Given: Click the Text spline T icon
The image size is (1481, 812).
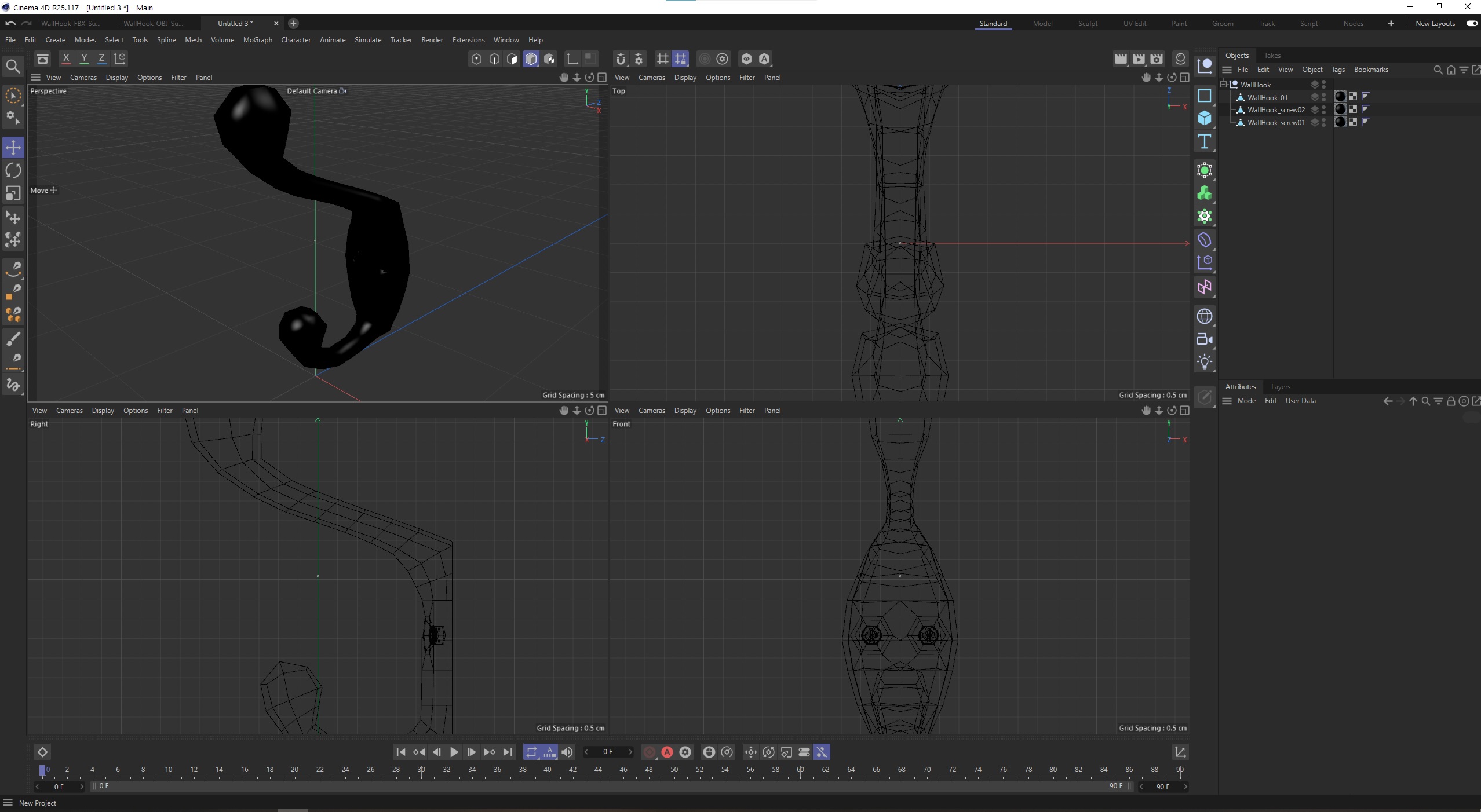Looking at the screenshot, I should point(1205,141).
